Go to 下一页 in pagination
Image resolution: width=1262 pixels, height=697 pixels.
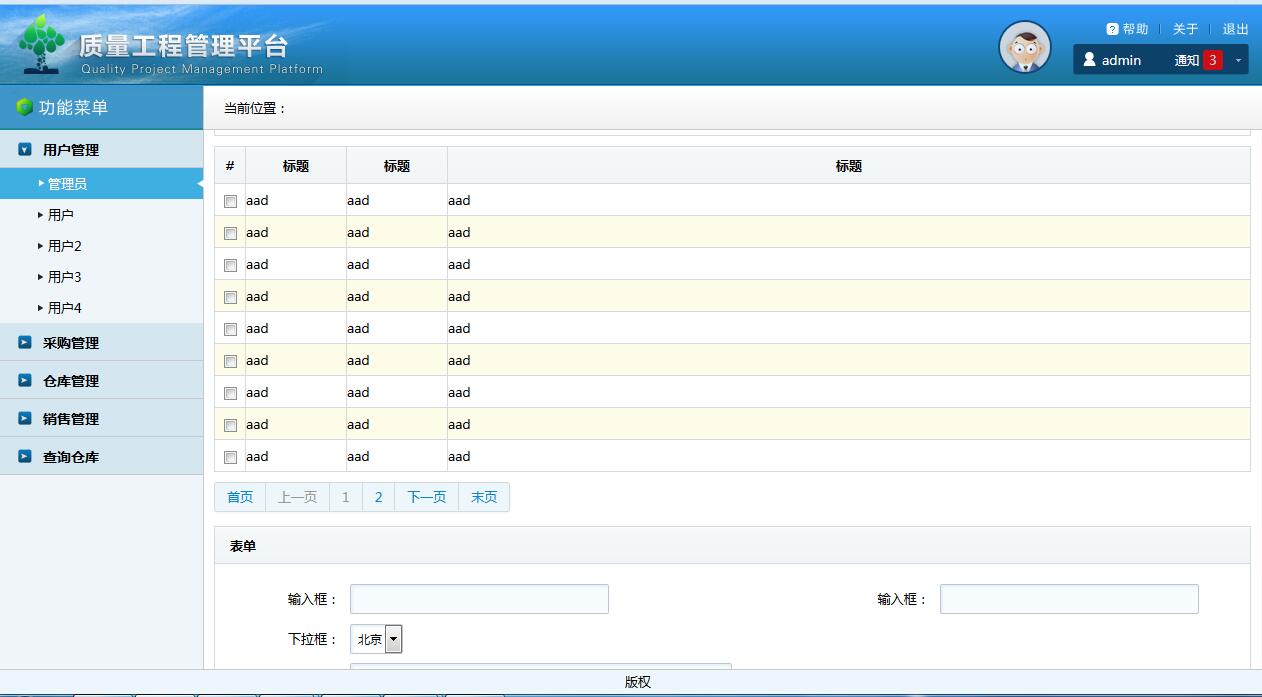pos(426,497)
